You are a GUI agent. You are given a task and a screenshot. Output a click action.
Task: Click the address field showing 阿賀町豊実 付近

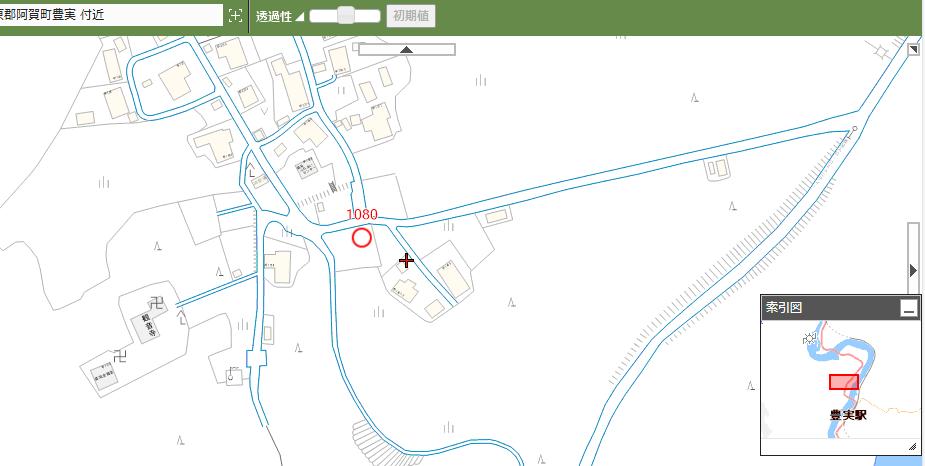point(110,15)
